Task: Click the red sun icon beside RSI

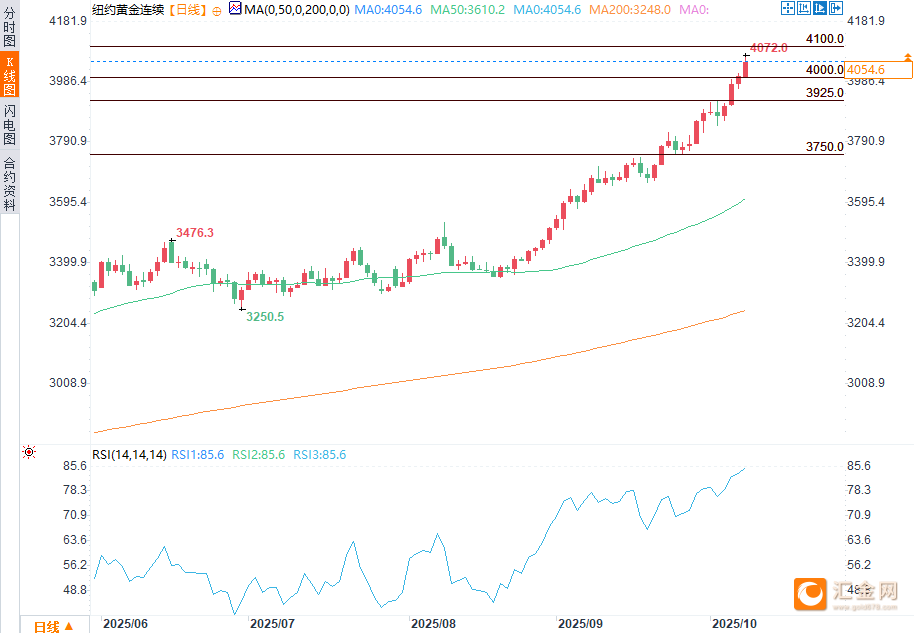Action: pyautogui.click(x=29, y=453)
